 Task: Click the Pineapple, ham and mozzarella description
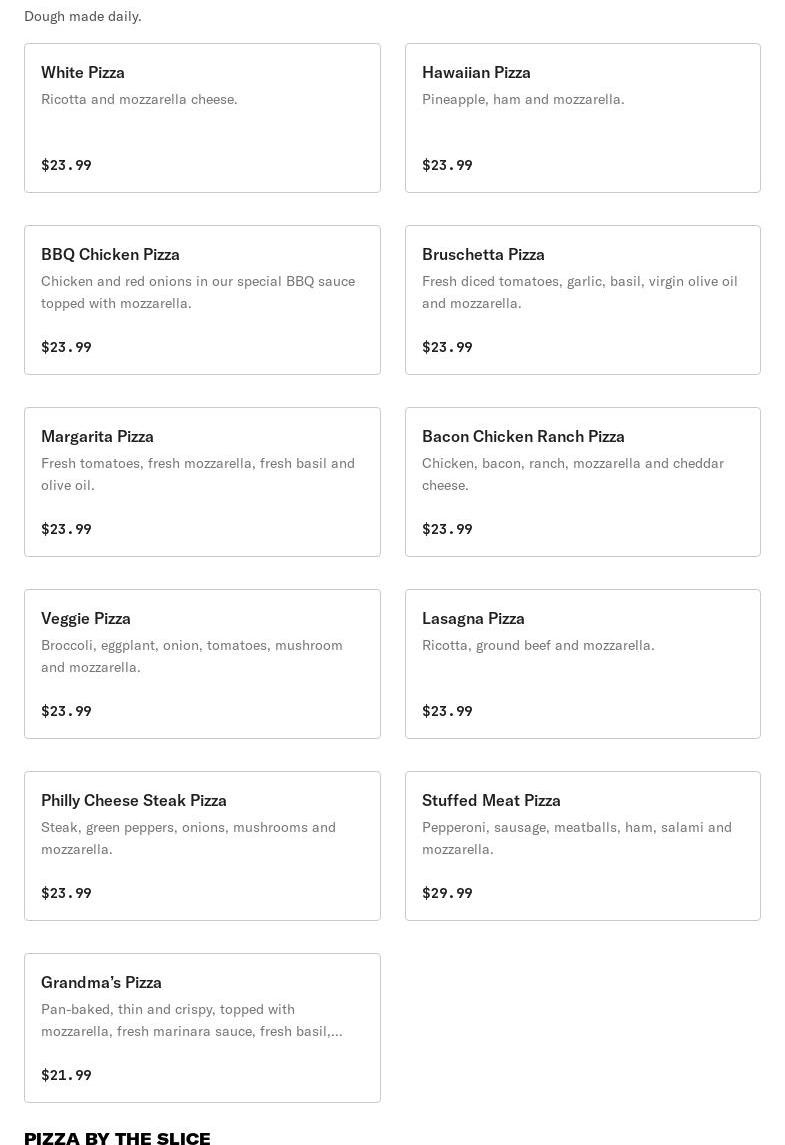click(523, 99)
